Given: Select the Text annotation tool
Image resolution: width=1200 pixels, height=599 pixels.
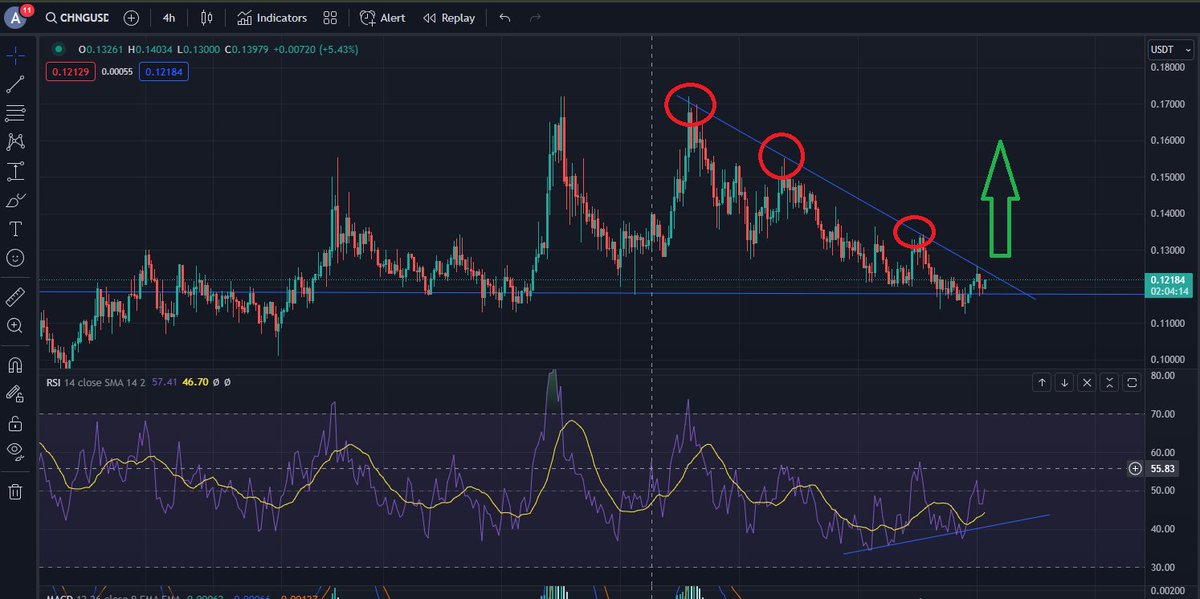Looking at the screenshot, I should tap(15, 229).
